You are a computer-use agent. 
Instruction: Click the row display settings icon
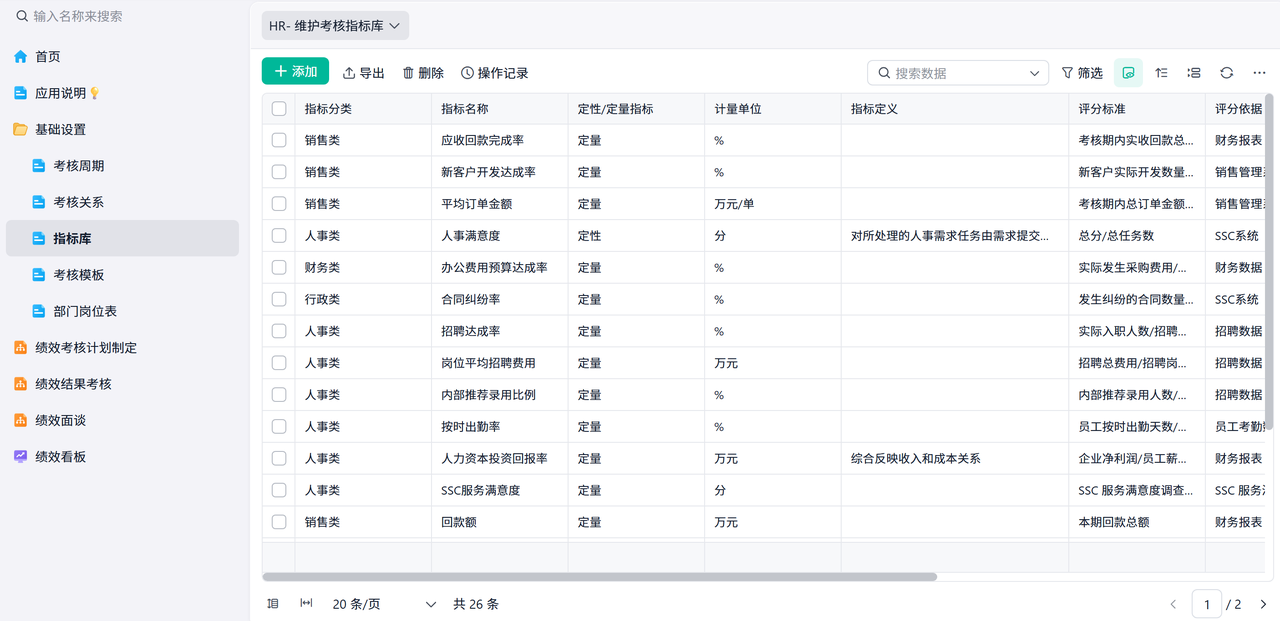(x=1194, y=73)
